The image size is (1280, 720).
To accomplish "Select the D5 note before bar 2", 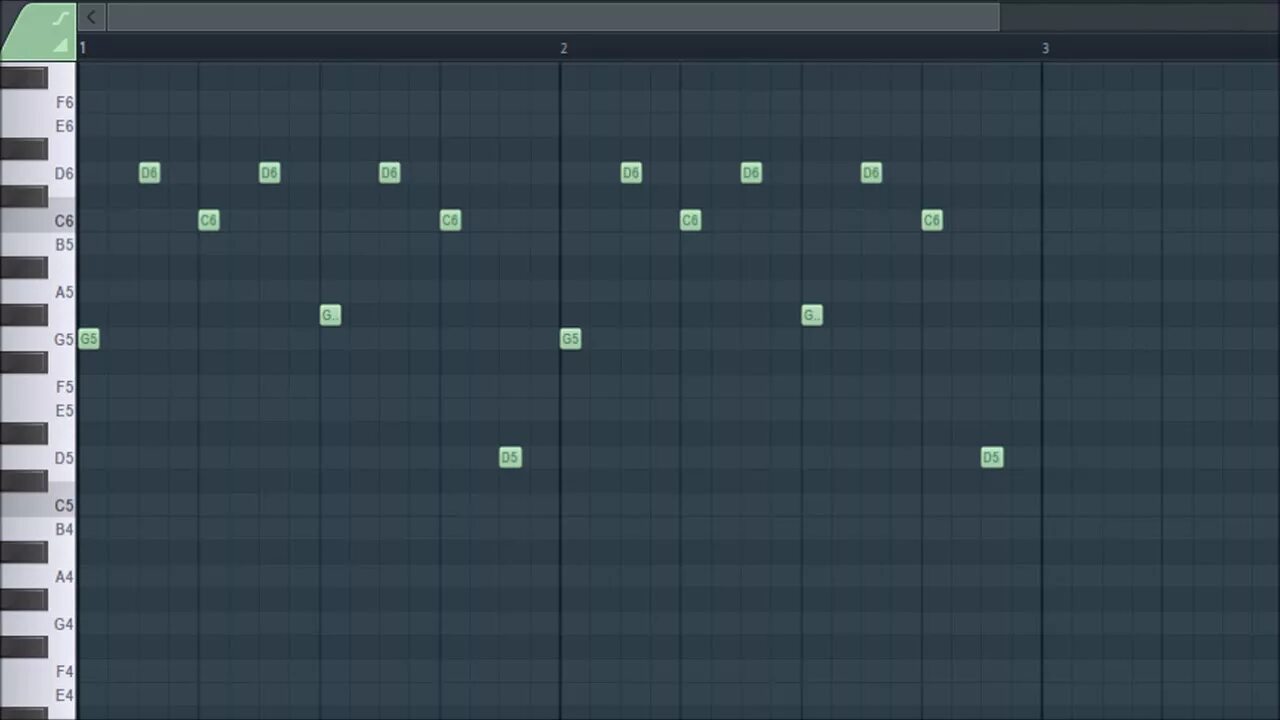I will click(x=510, y=457).
